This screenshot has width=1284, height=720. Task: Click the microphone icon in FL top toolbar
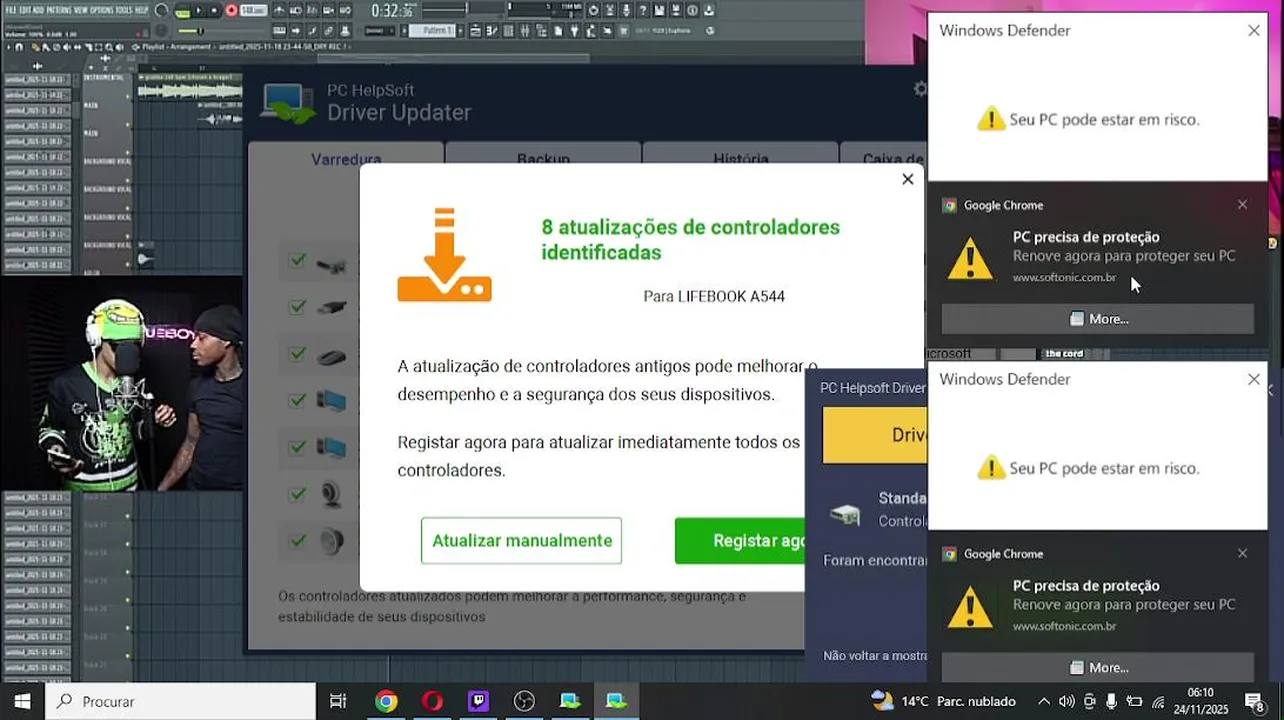tap(625, 10)
